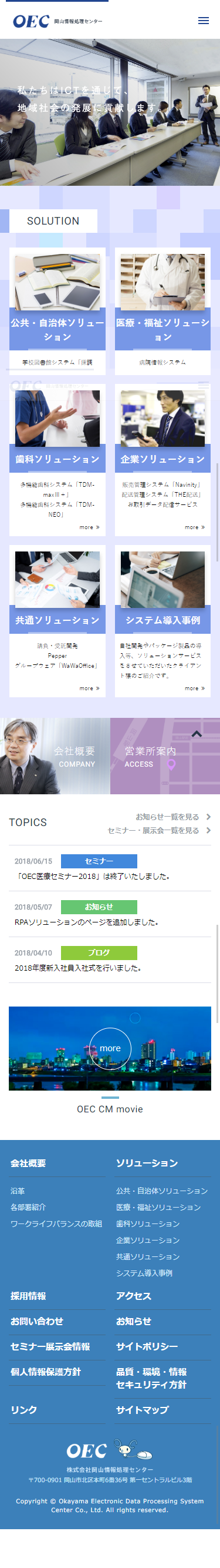Open more link under システム導入事例
This screenshot has height=1568, width=220.
[x=194, y=688]
